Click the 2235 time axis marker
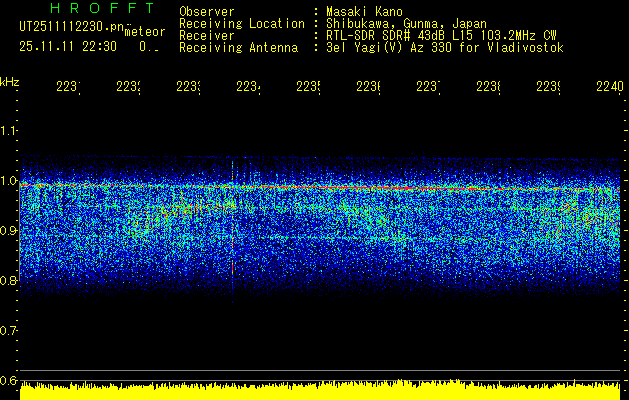The width and height of the screenshot is (629, 400). pyautogui.click(x=308, y=87)
